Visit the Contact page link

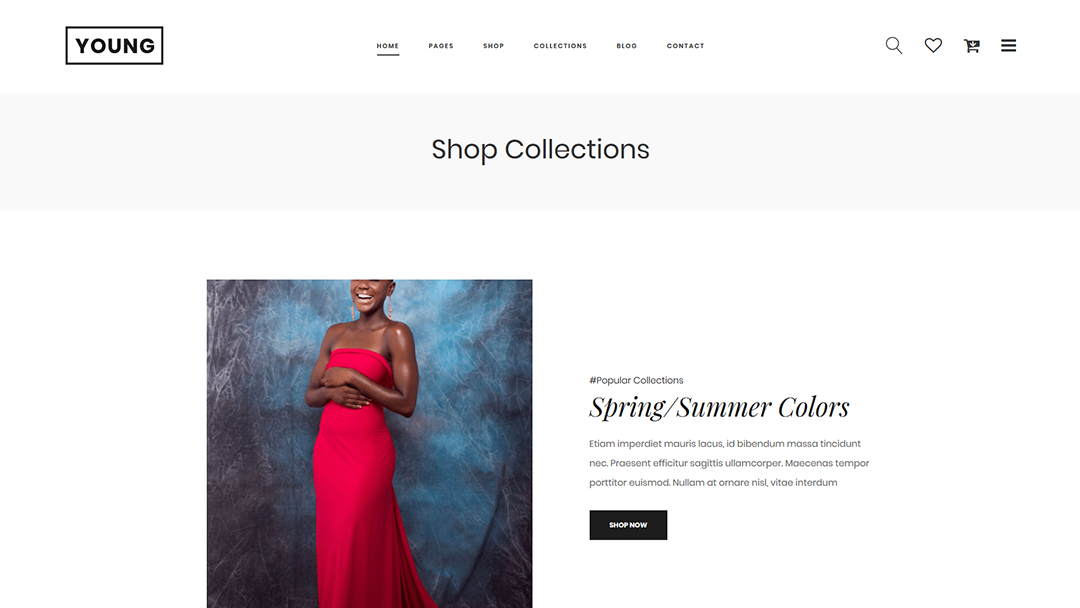[x=685, y=46]
